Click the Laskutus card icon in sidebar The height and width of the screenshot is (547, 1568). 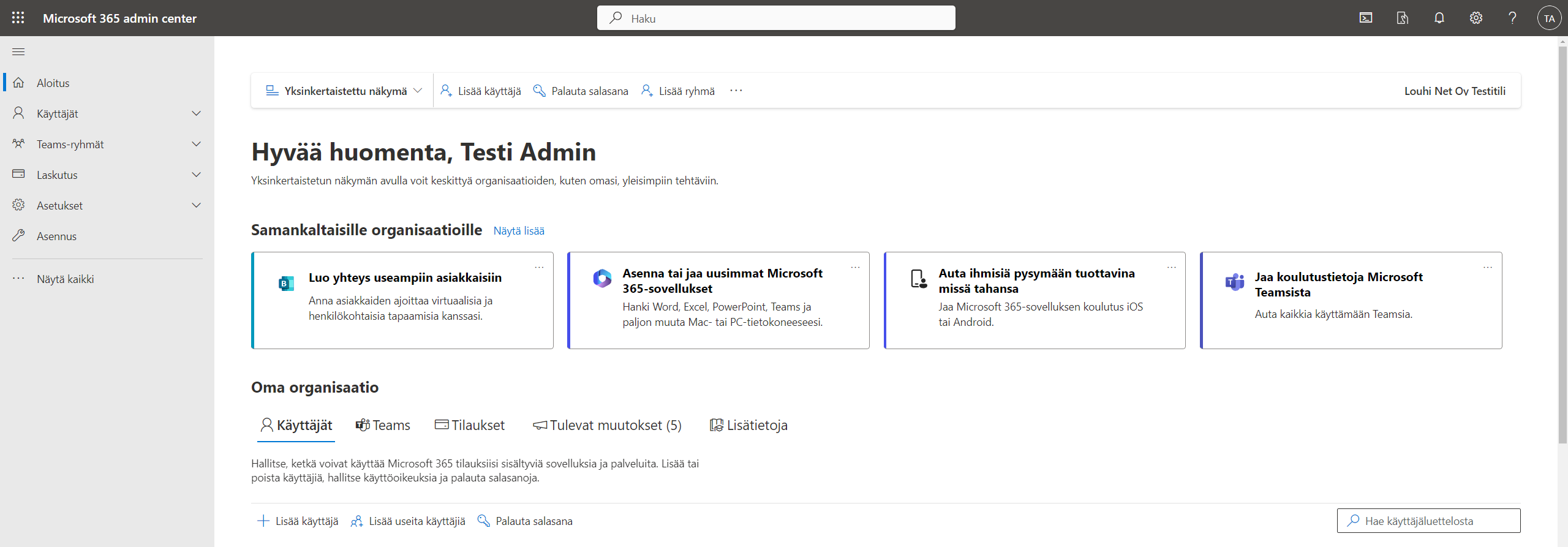18,174
